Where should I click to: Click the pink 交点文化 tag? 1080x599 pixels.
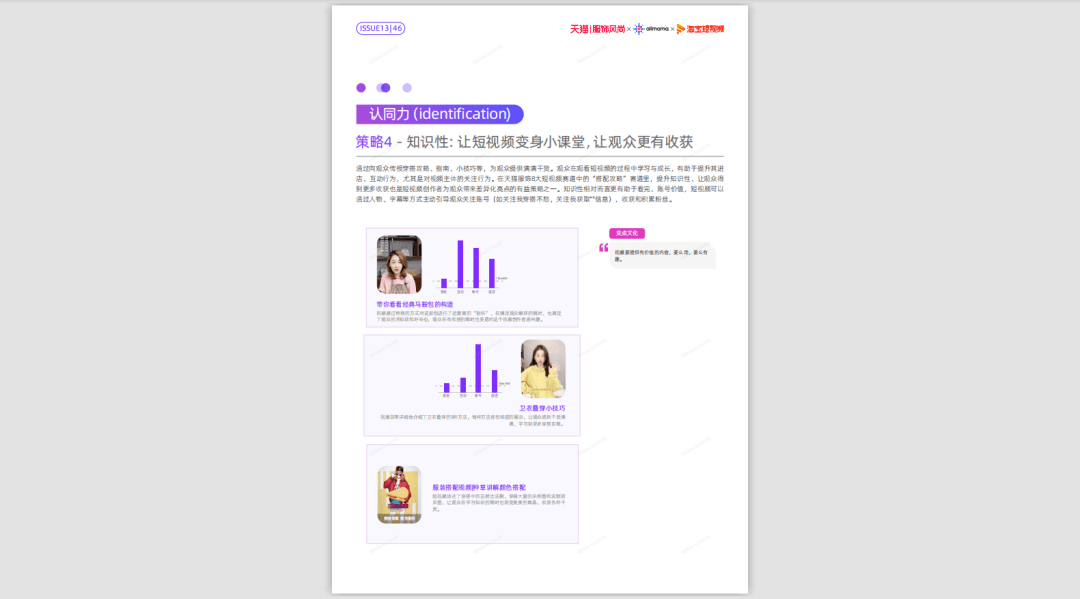[x=627, y=233]
